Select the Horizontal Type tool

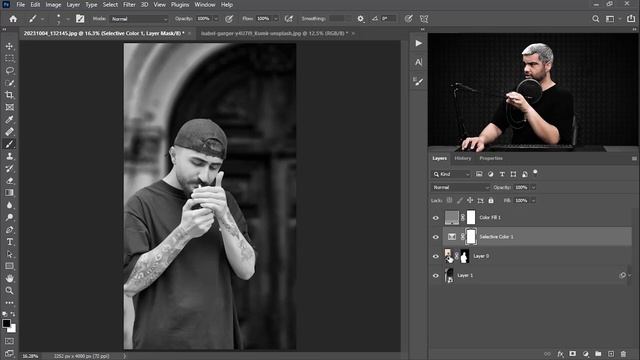[x=9, y=242]
